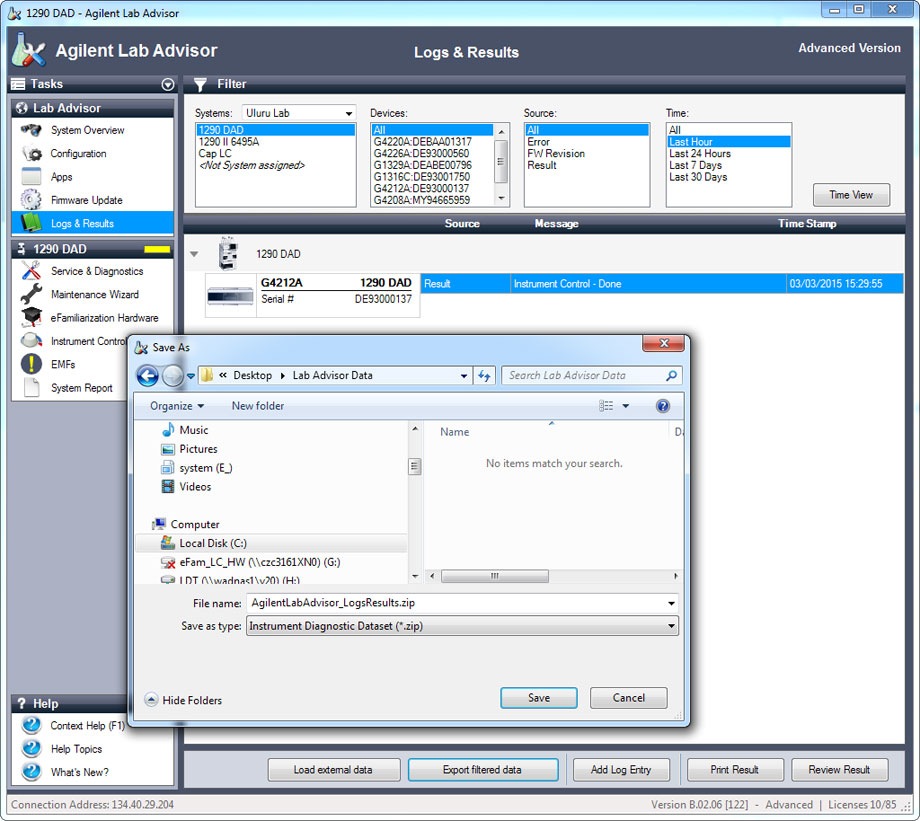Open Service & Diagnostics tools icon
Screen dimensions: 920x821
pyautogui.click(x=32, y=271)
